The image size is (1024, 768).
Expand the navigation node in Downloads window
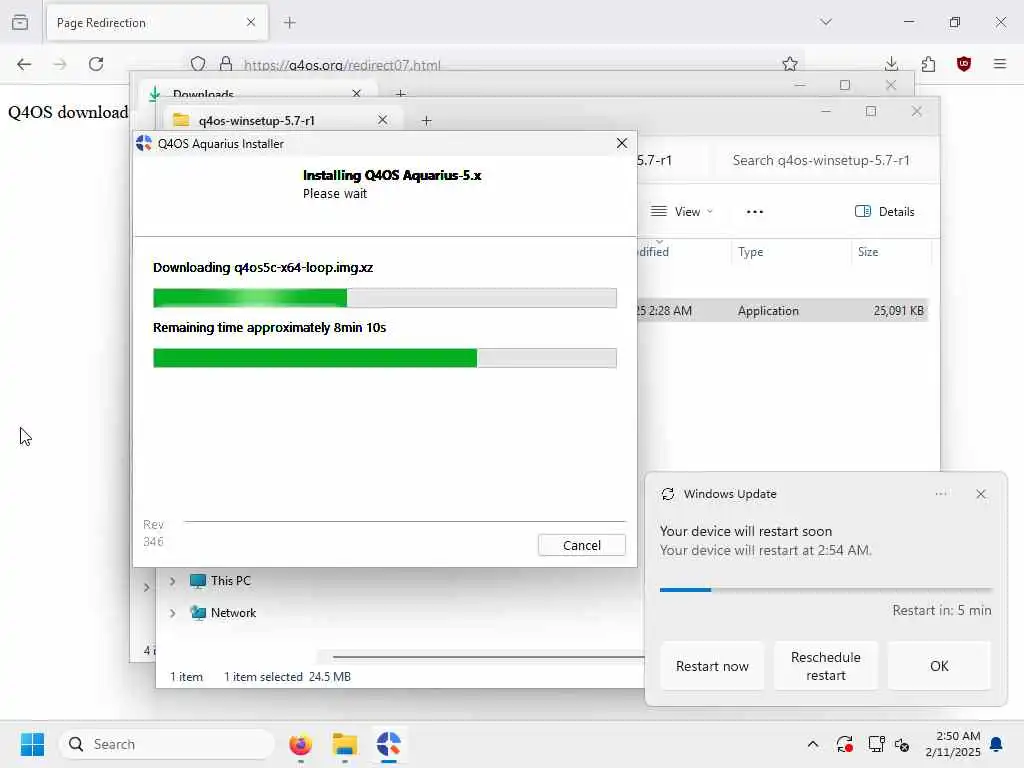pos(146,587)
